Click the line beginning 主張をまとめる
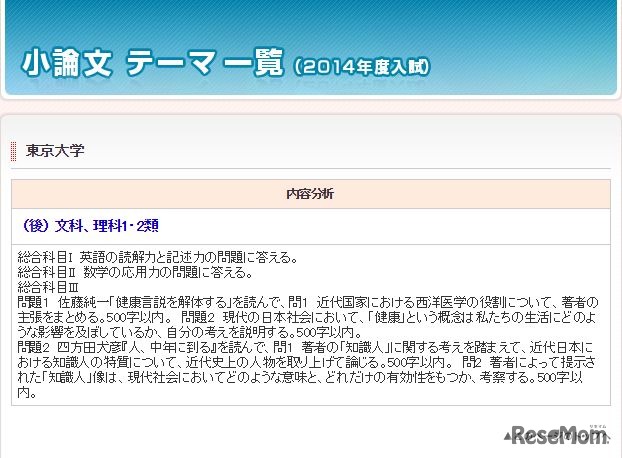The height and width of the screenshot is (458, 622). point(306,318)
